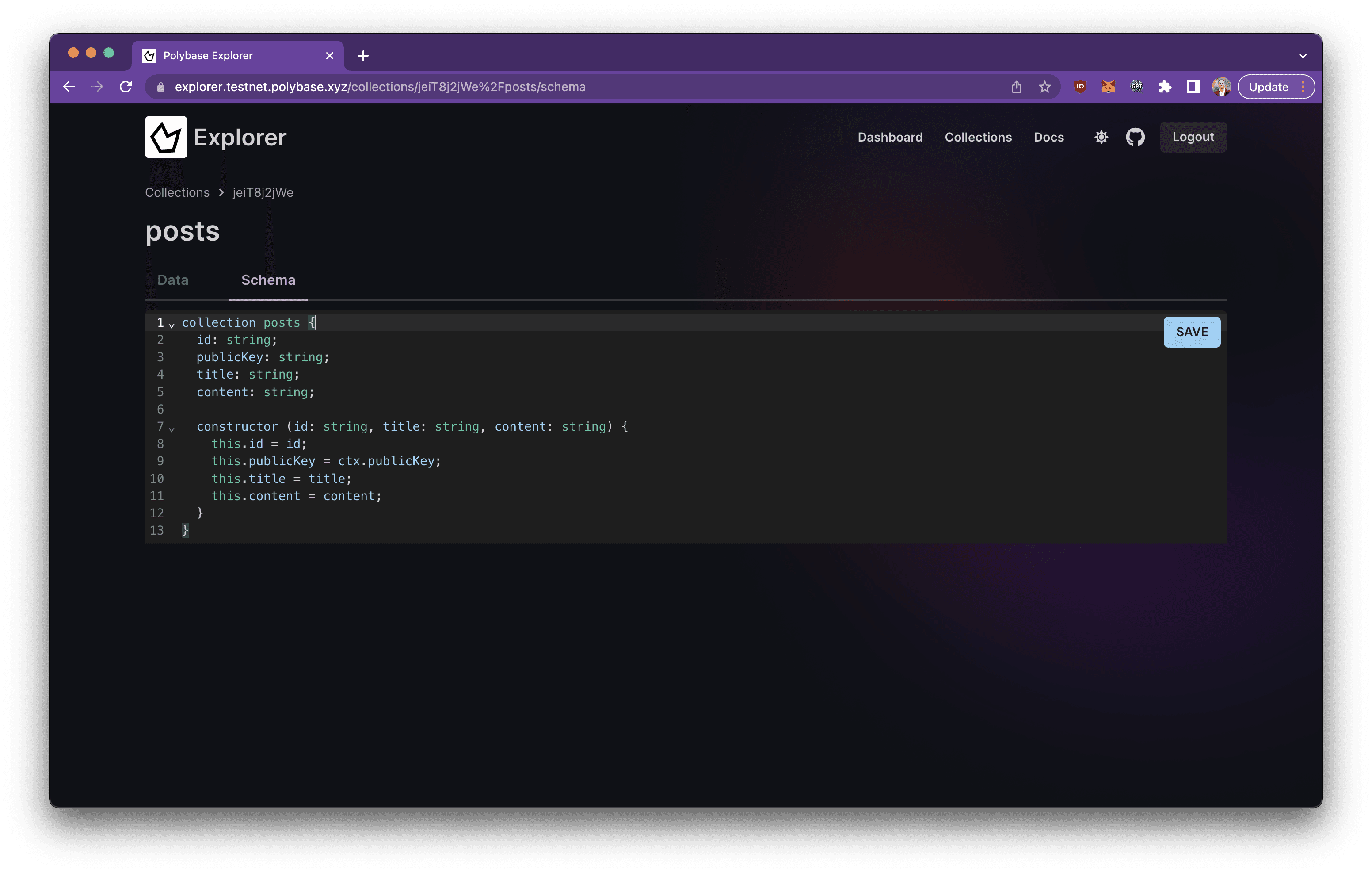
Task: Click the Polybase Explorer logo icon
Action: pos(166,137)
